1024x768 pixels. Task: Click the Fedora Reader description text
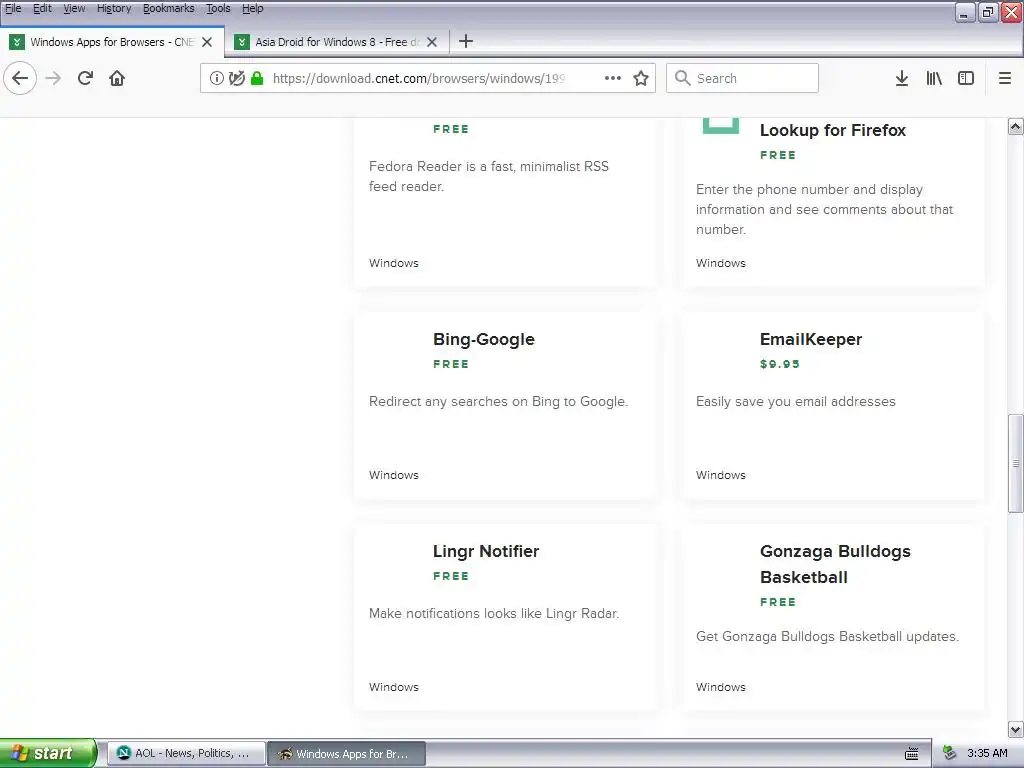(488, 176)
